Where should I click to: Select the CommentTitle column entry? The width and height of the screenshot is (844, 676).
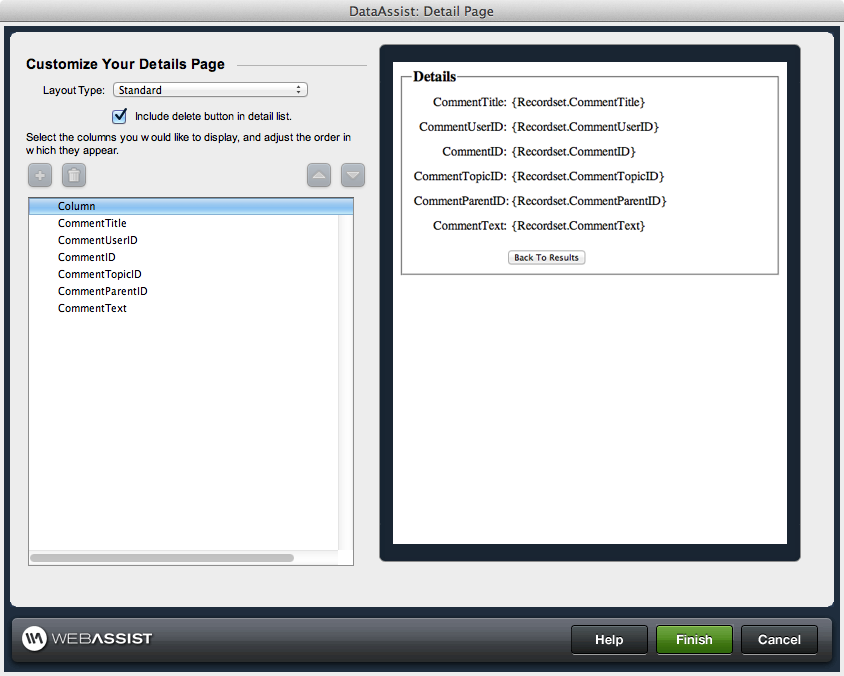pos(92,223)
